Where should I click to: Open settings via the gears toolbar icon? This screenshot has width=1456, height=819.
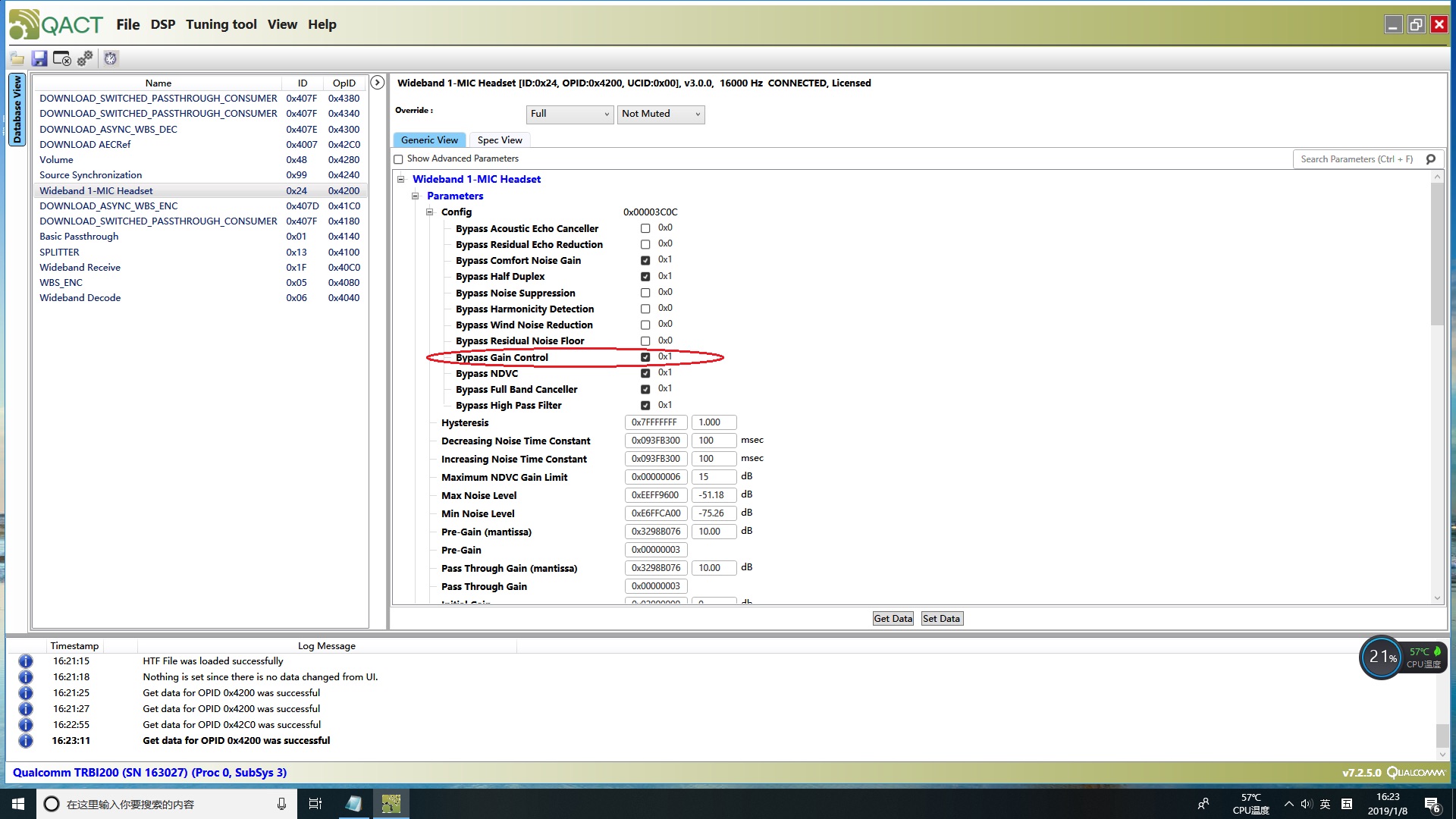(x=85, y=58)
